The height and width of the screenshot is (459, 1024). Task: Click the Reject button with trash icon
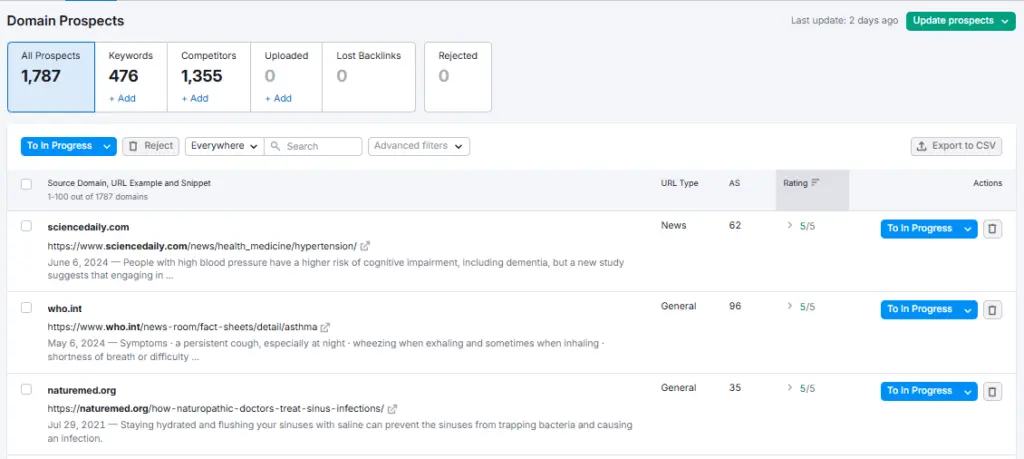pyautogui.click(x=151, y=146)
